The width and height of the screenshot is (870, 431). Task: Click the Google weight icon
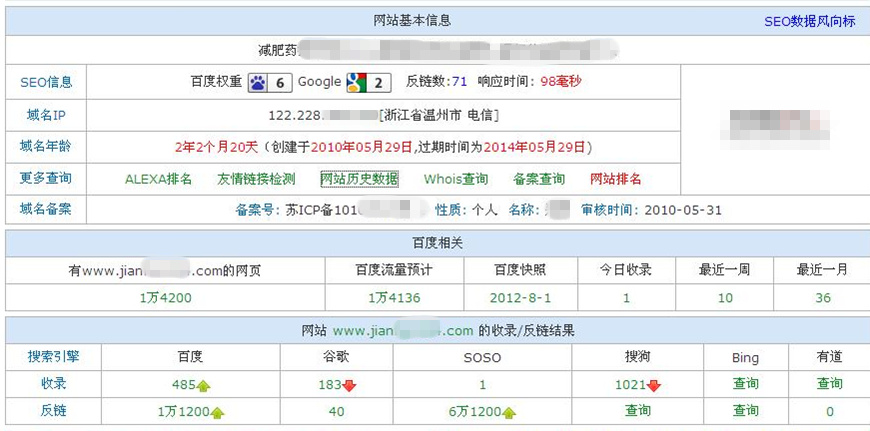tap(356, 82)
